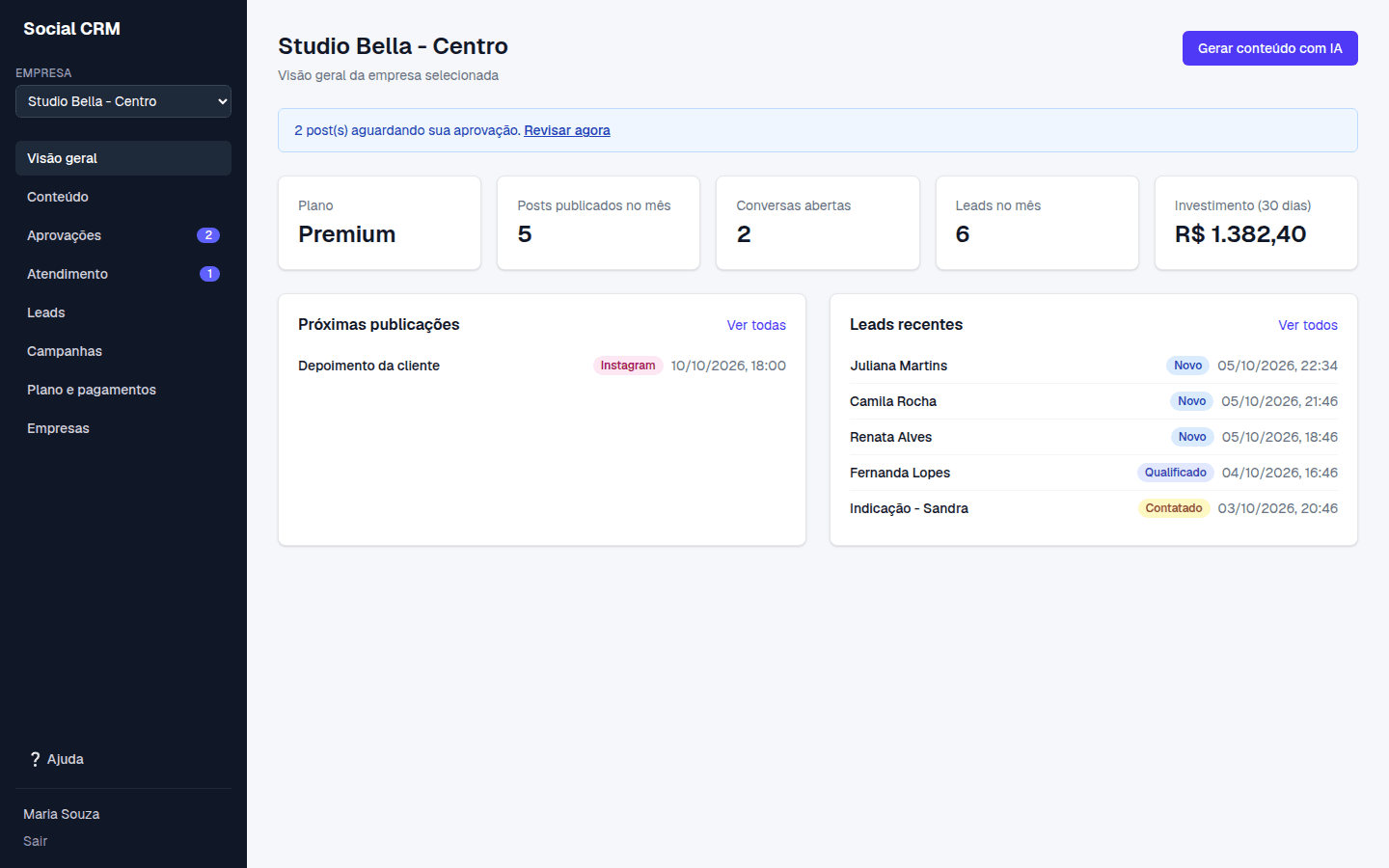Image resolution: width=1389 pixels, height=868 pixels.
Task: Click the question mark Ajuda icon
Action: (35, 759)
